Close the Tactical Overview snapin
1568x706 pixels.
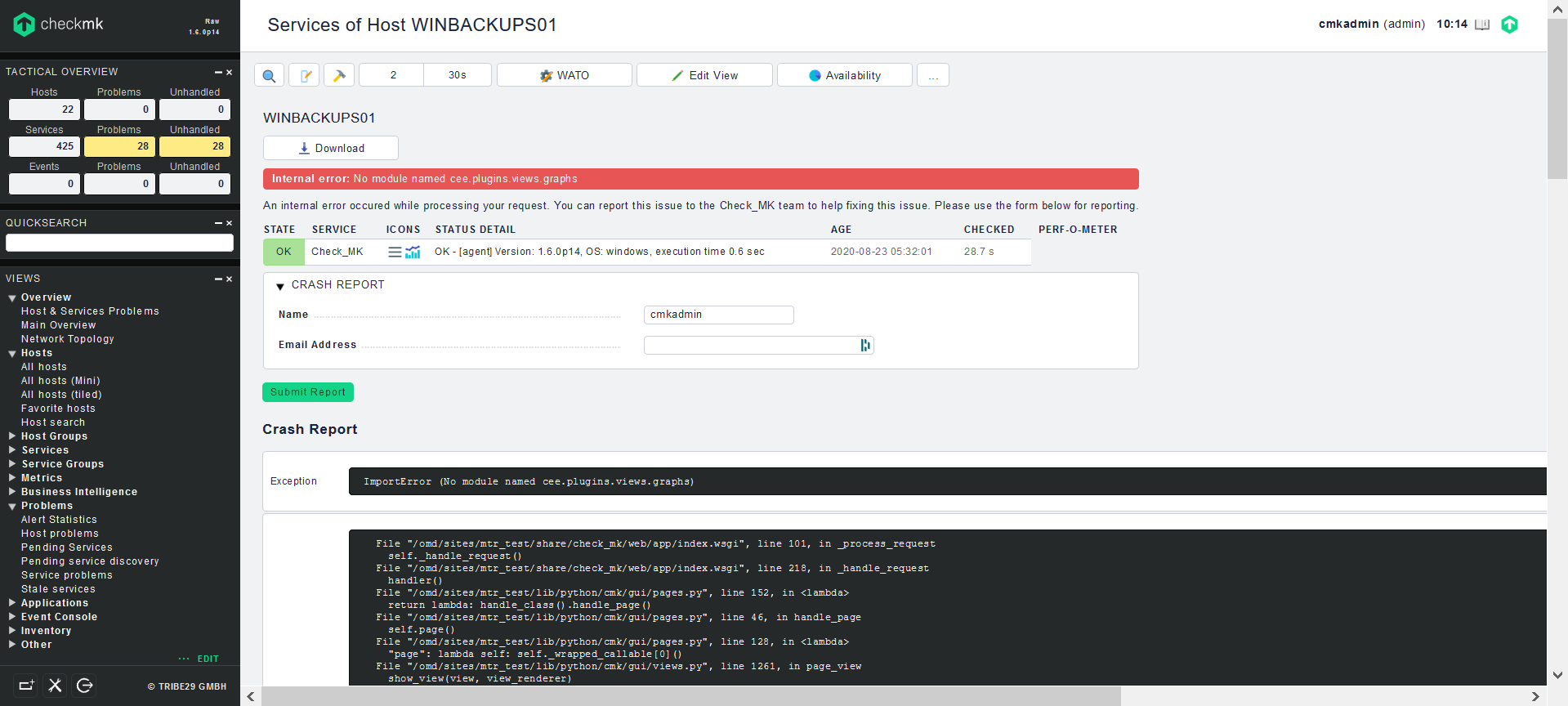[229, 73]
